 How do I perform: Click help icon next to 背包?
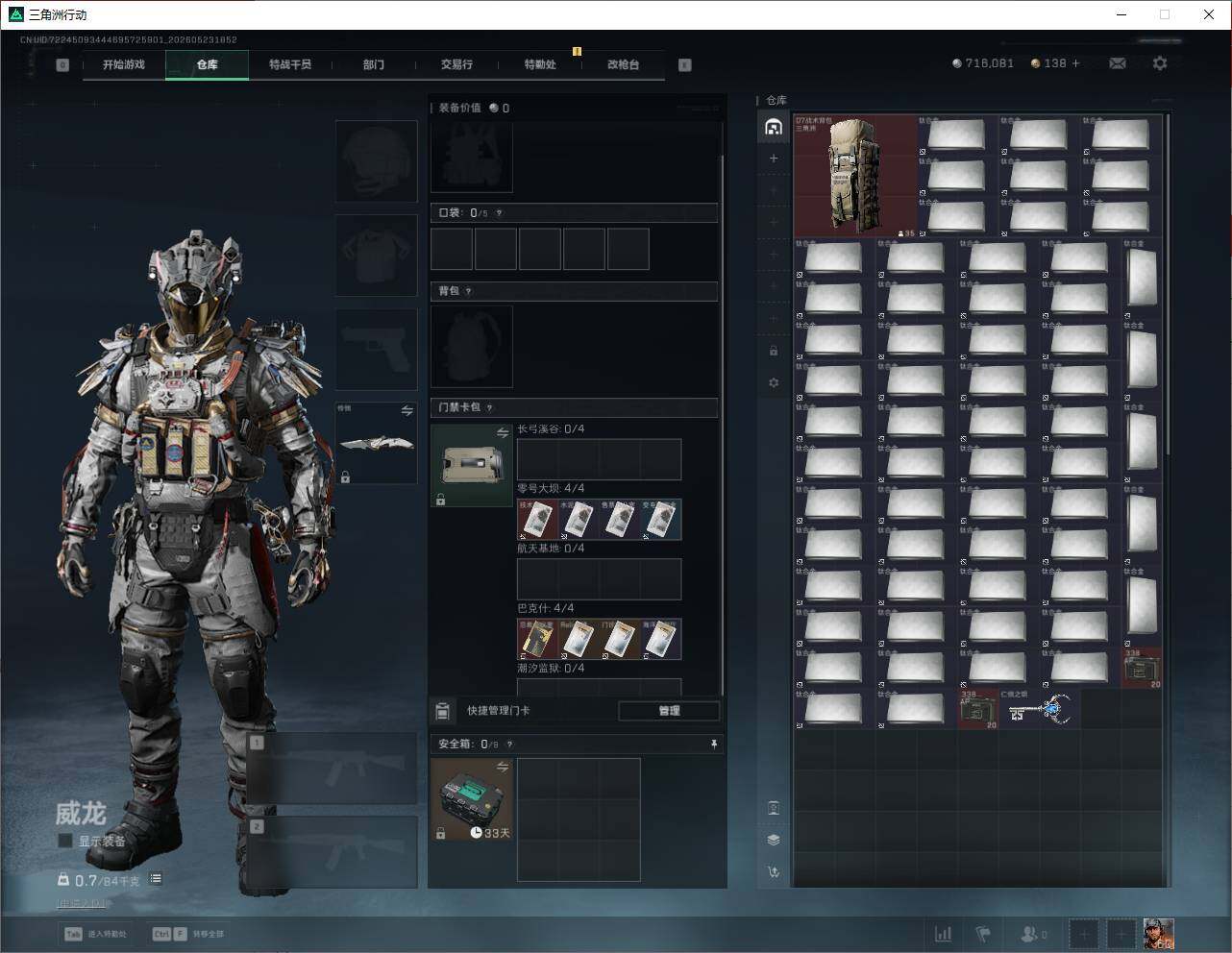click(468, 291)
